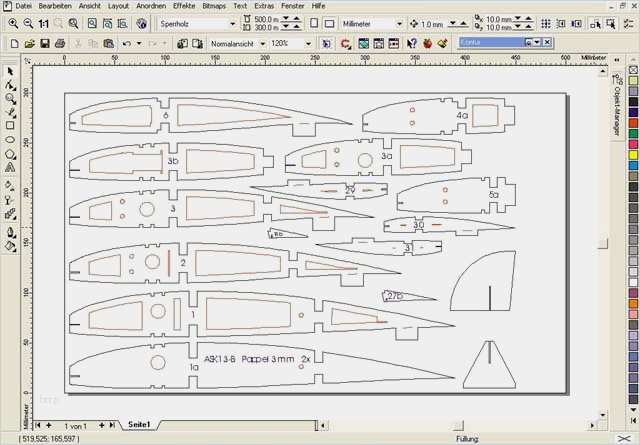The image size is (640, 445).
Task: Open the Effekte menu
Action: 184,6
